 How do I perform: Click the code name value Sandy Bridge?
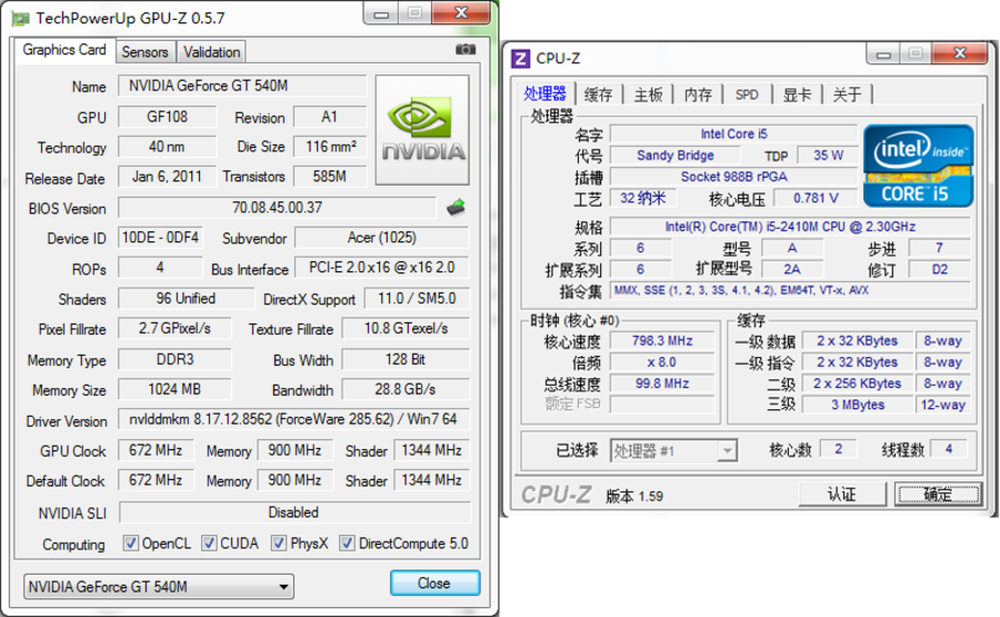675,156
